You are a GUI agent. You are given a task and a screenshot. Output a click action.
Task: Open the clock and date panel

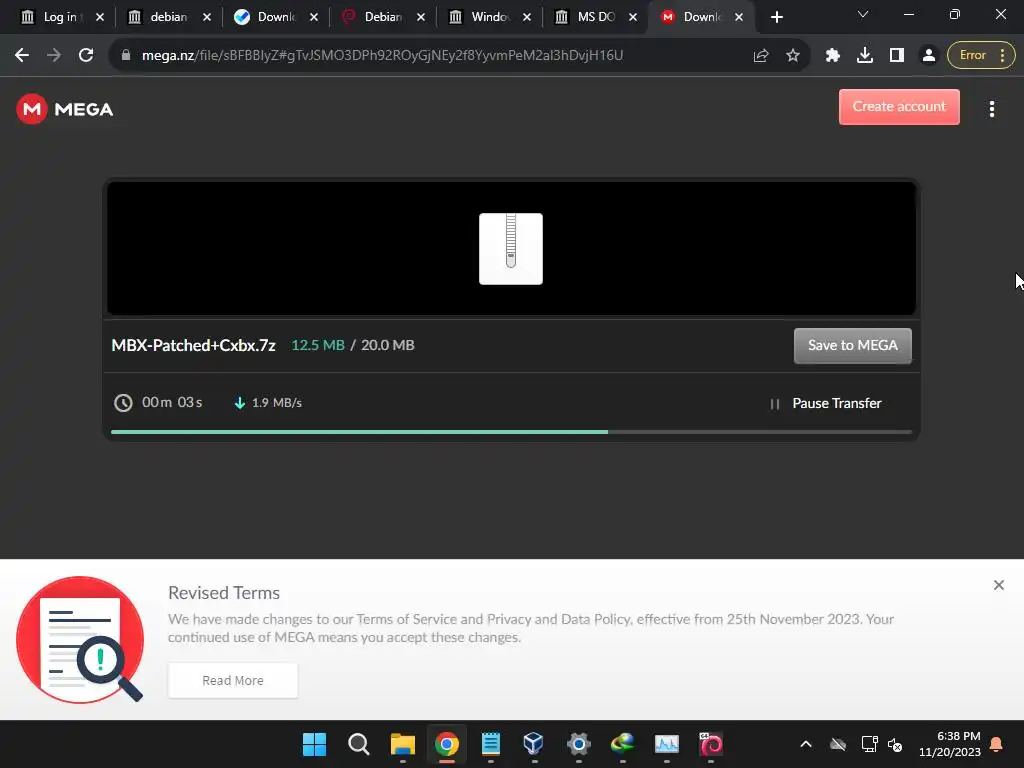(950, 744)
